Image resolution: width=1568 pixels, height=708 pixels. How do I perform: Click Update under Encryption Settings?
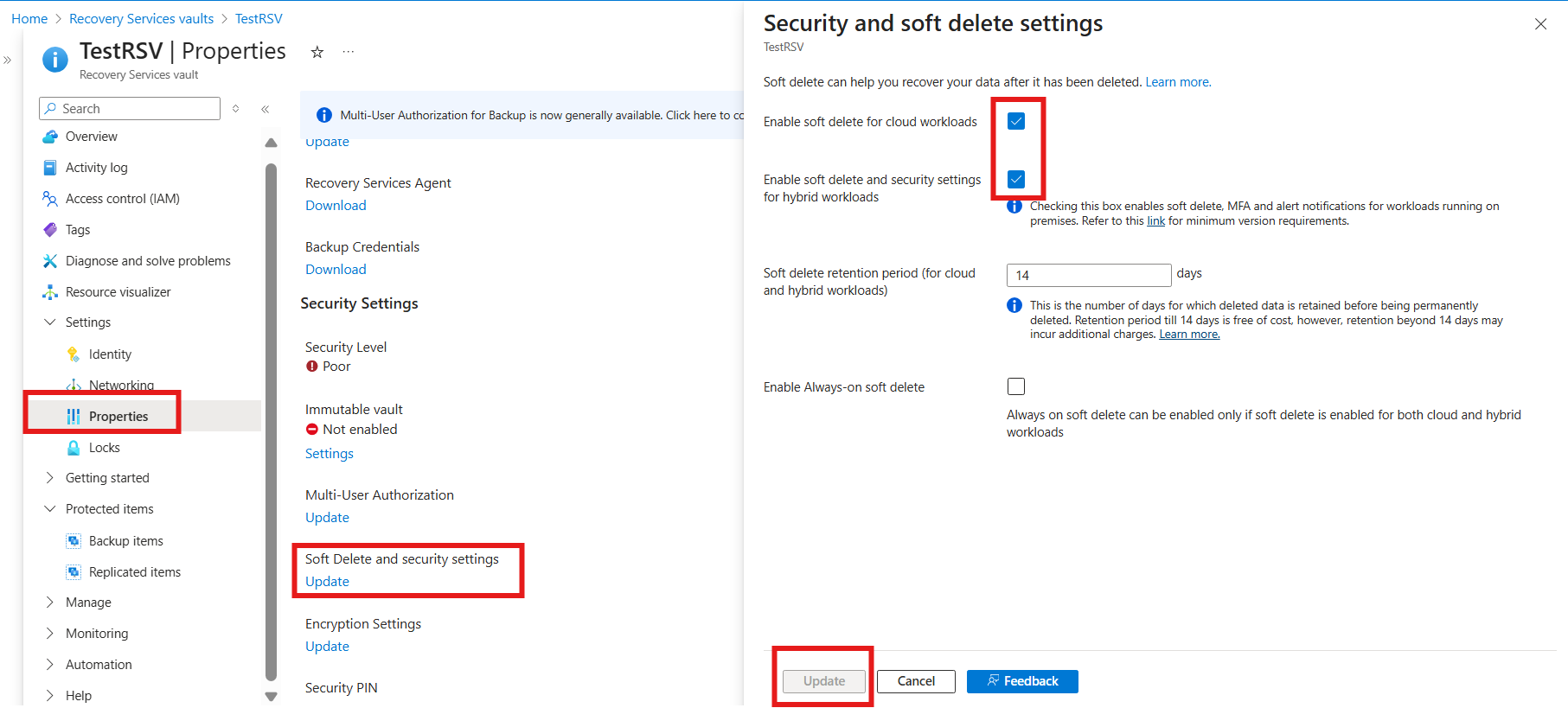click(x=327, y=647)
